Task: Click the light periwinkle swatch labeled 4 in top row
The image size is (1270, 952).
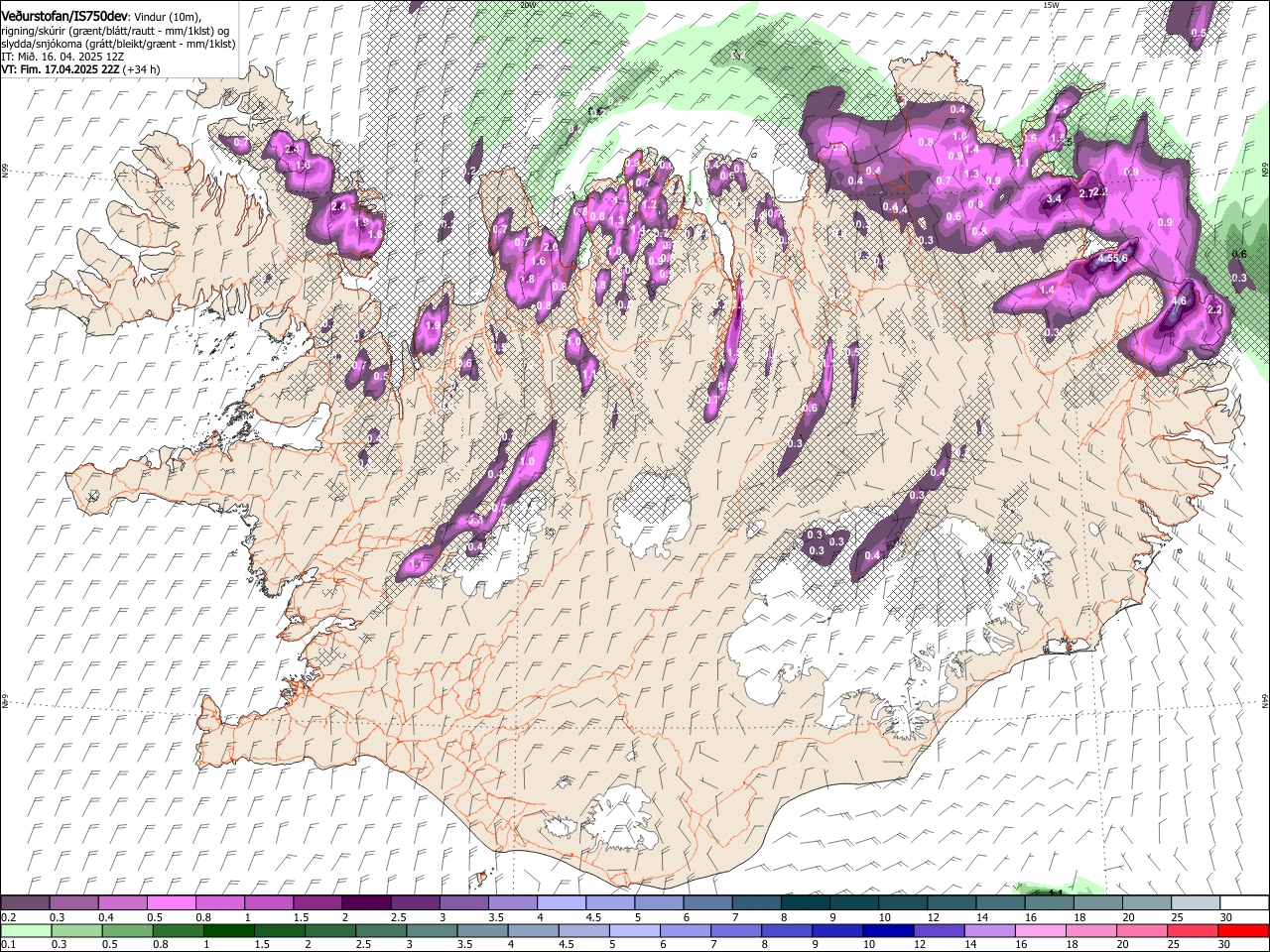Action: pos(561,903)
